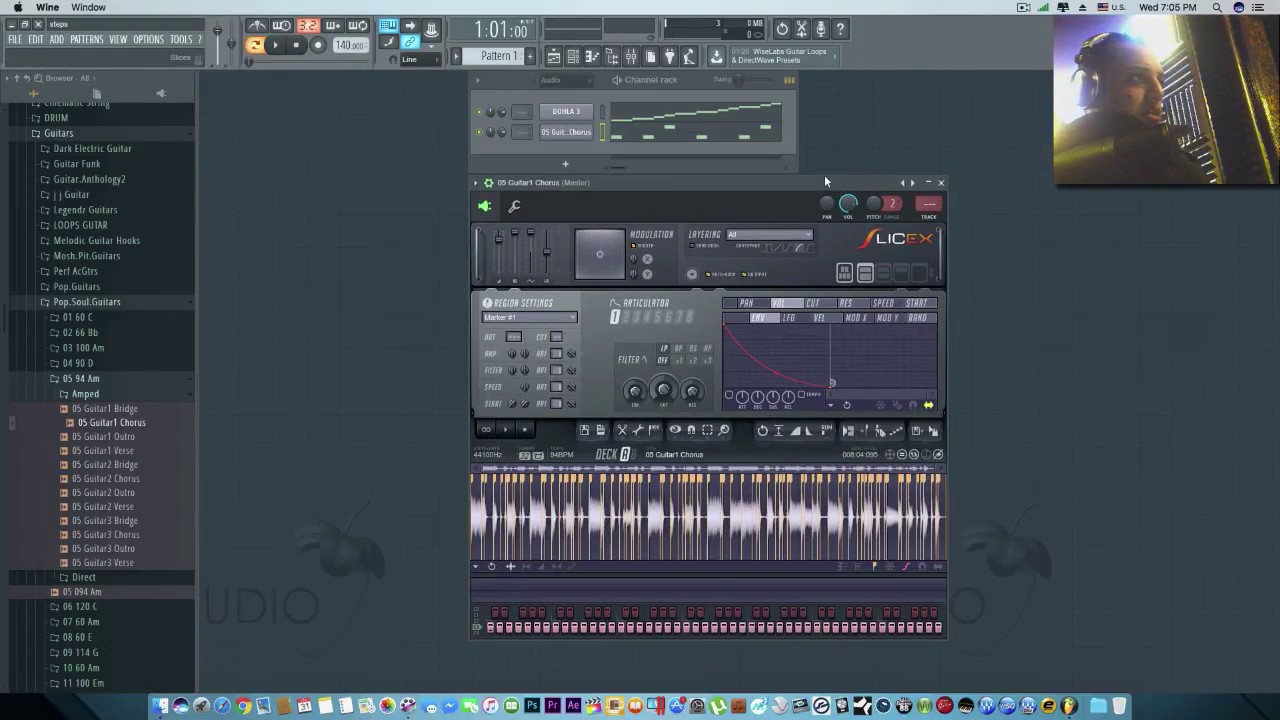Click the Google Chrome dock icon

coord(243,706)
